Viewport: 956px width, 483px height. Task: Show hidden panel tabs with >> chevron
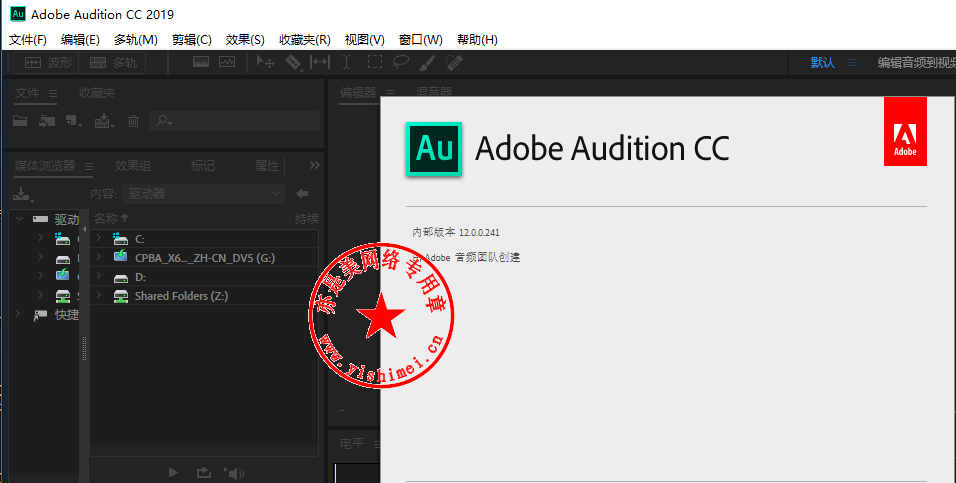coord(315,165)
